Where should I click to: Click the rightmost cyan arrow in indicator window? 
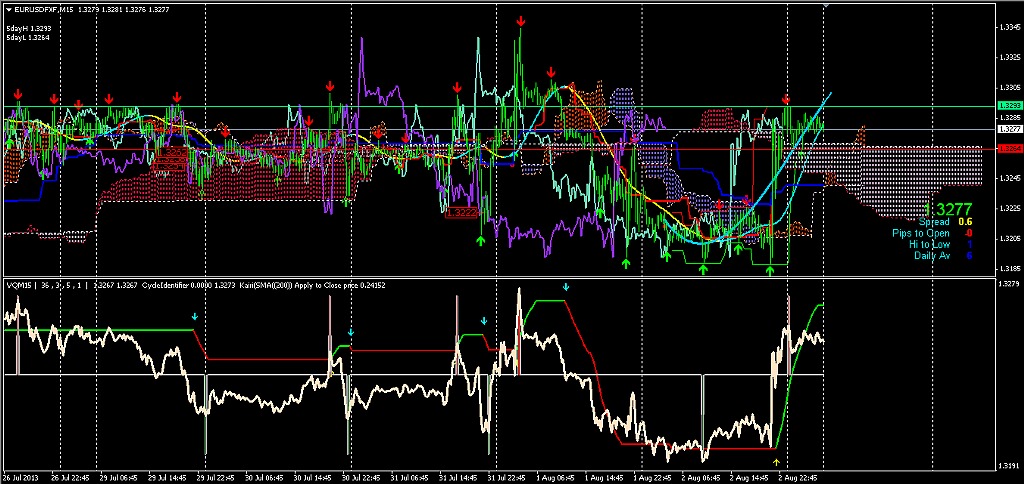click(566, 287)
